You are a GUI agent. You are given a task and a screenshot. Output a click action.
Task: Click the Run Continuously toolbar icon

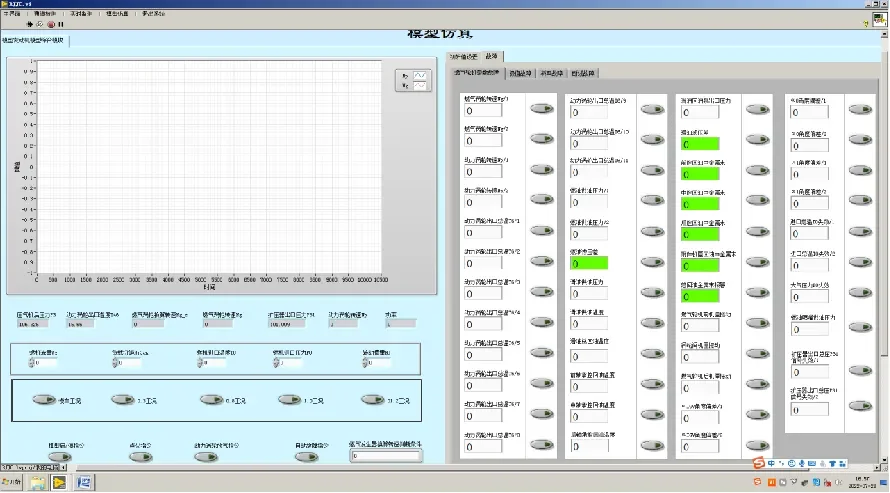point(41,24)
